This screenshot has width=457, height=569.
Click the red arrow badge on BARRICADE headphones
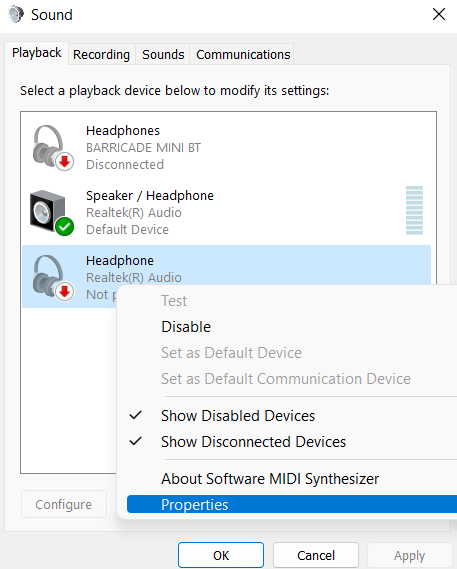(x=65, y=162)
